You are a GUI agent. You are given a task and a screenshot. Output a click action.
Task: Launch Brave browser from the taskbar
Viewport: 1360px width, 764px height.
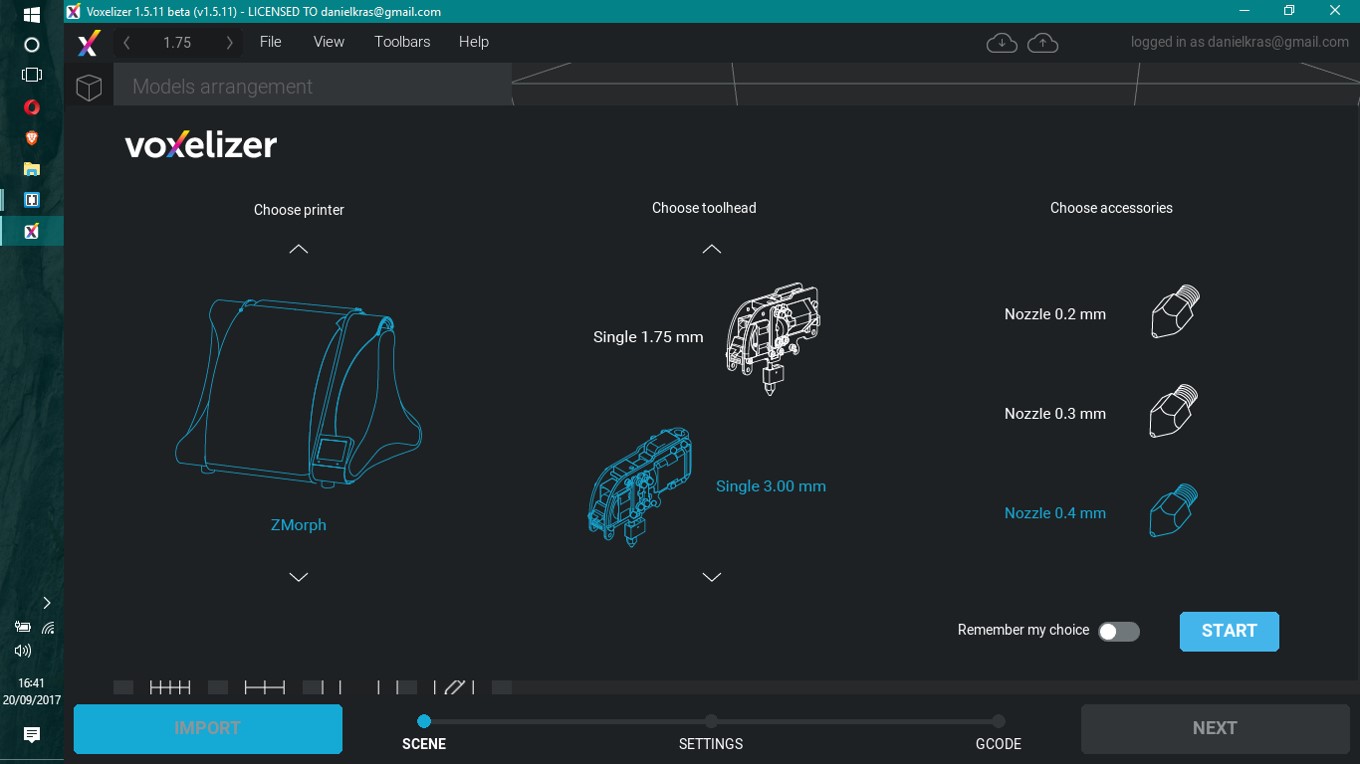point(31,138)
